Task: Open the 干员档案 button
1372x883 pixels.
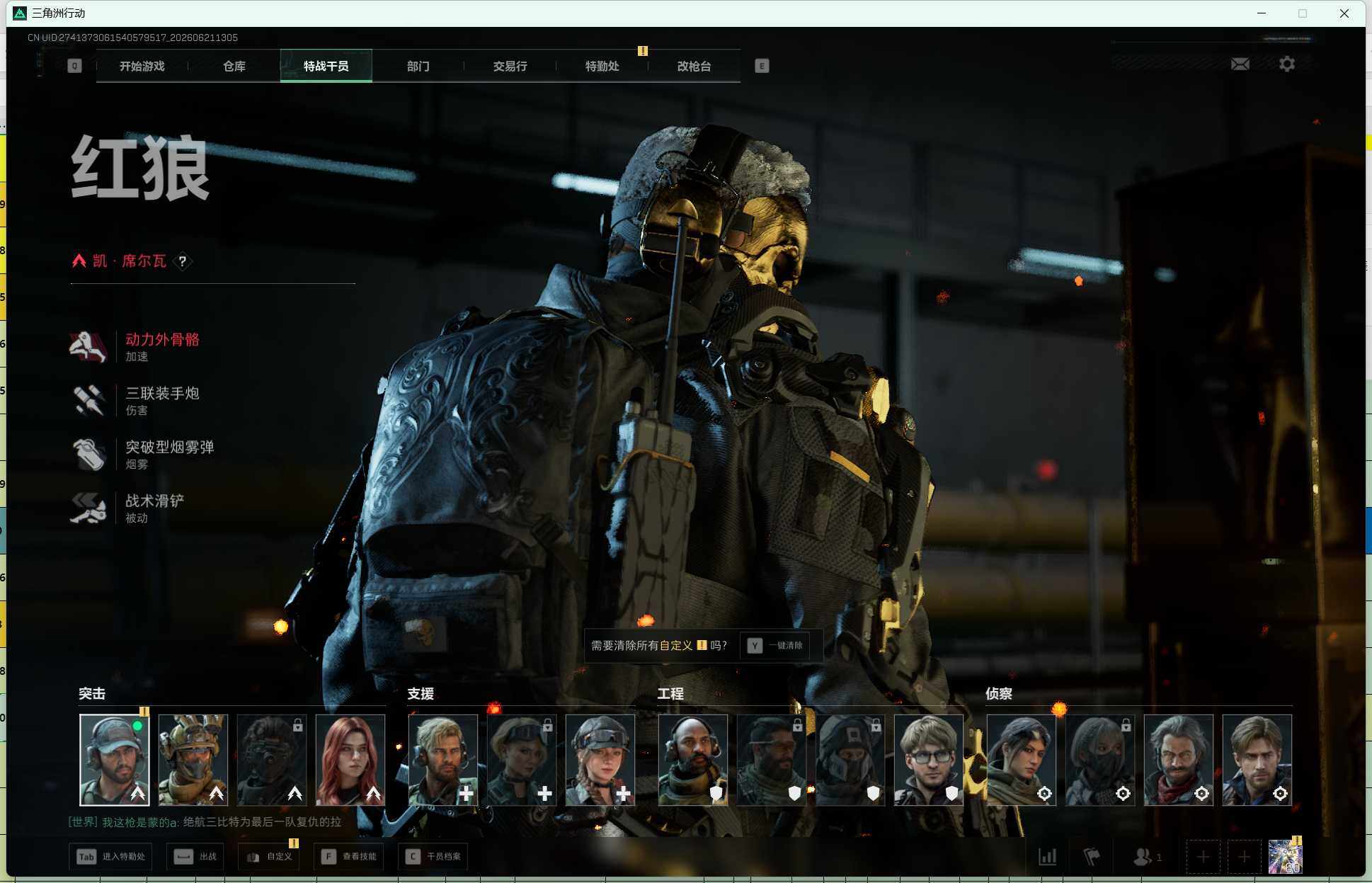Action: pos(433,857)
